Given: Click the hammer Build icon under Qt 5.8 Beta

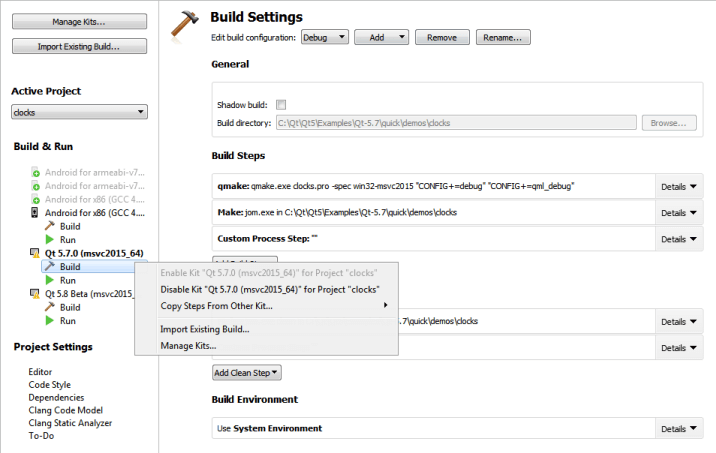Looking at the screenshot, I should pyautogui.click(x=48, y=307).
